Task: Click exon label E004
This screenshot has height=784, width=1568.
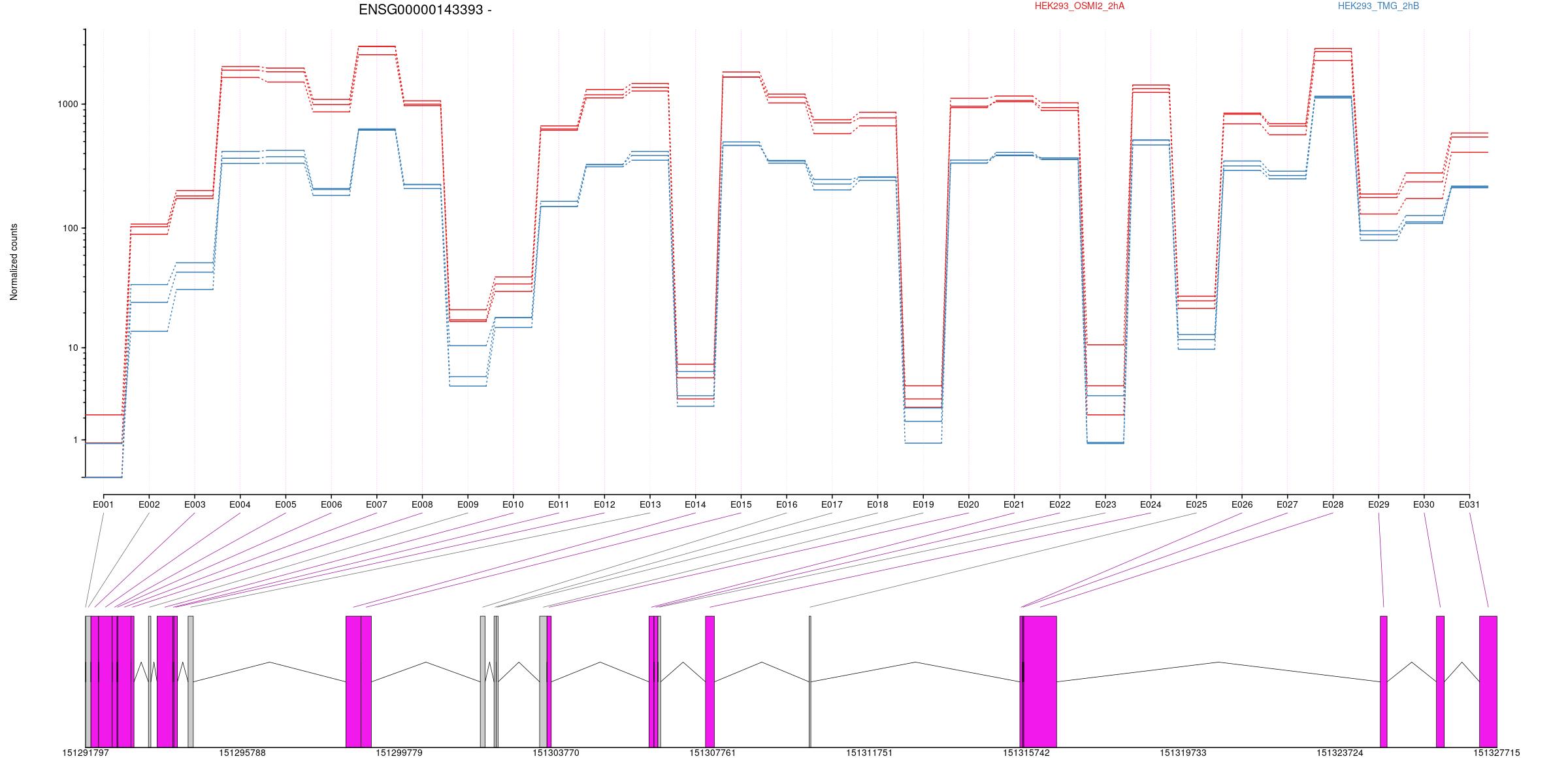Action: point(240,504)
